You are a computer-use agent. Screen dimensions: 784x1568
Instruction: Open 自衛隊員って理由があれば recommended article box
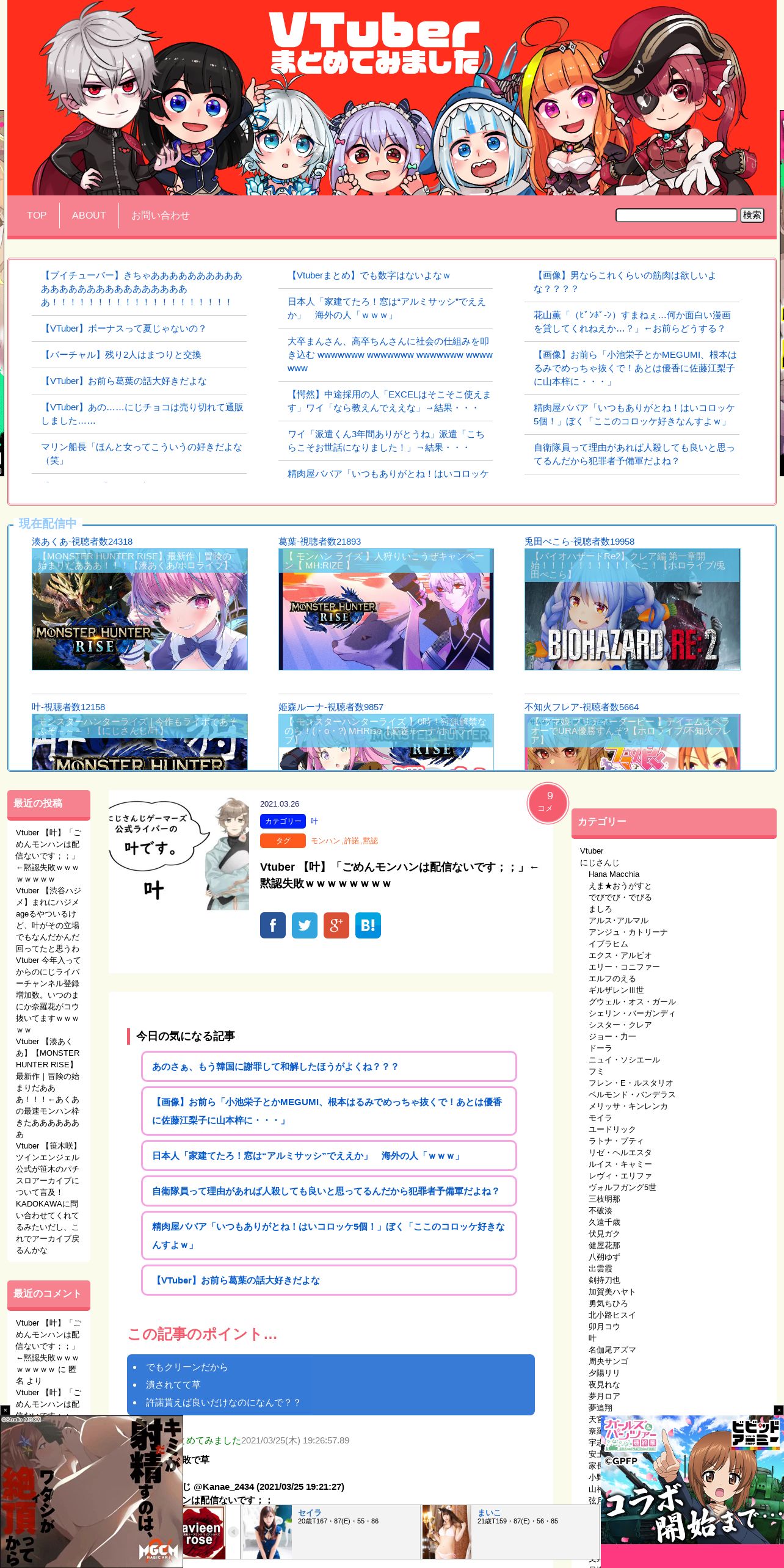329,1191
